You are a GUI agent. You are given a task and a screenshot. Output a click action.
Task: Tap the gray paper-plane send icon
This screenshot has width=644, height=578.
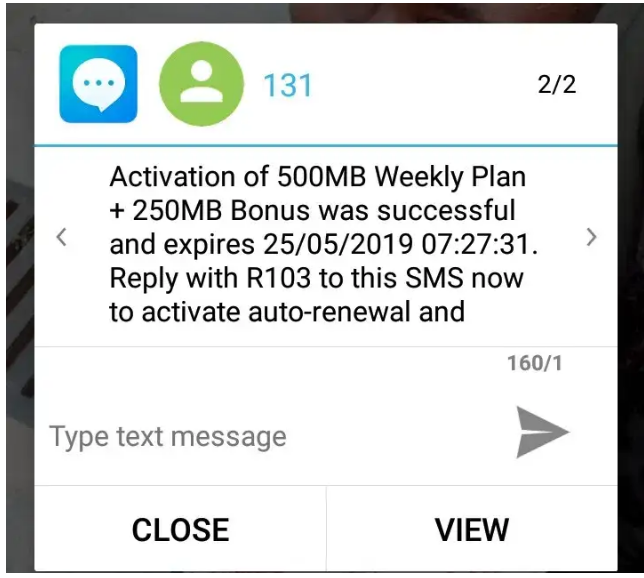point(542,432)
